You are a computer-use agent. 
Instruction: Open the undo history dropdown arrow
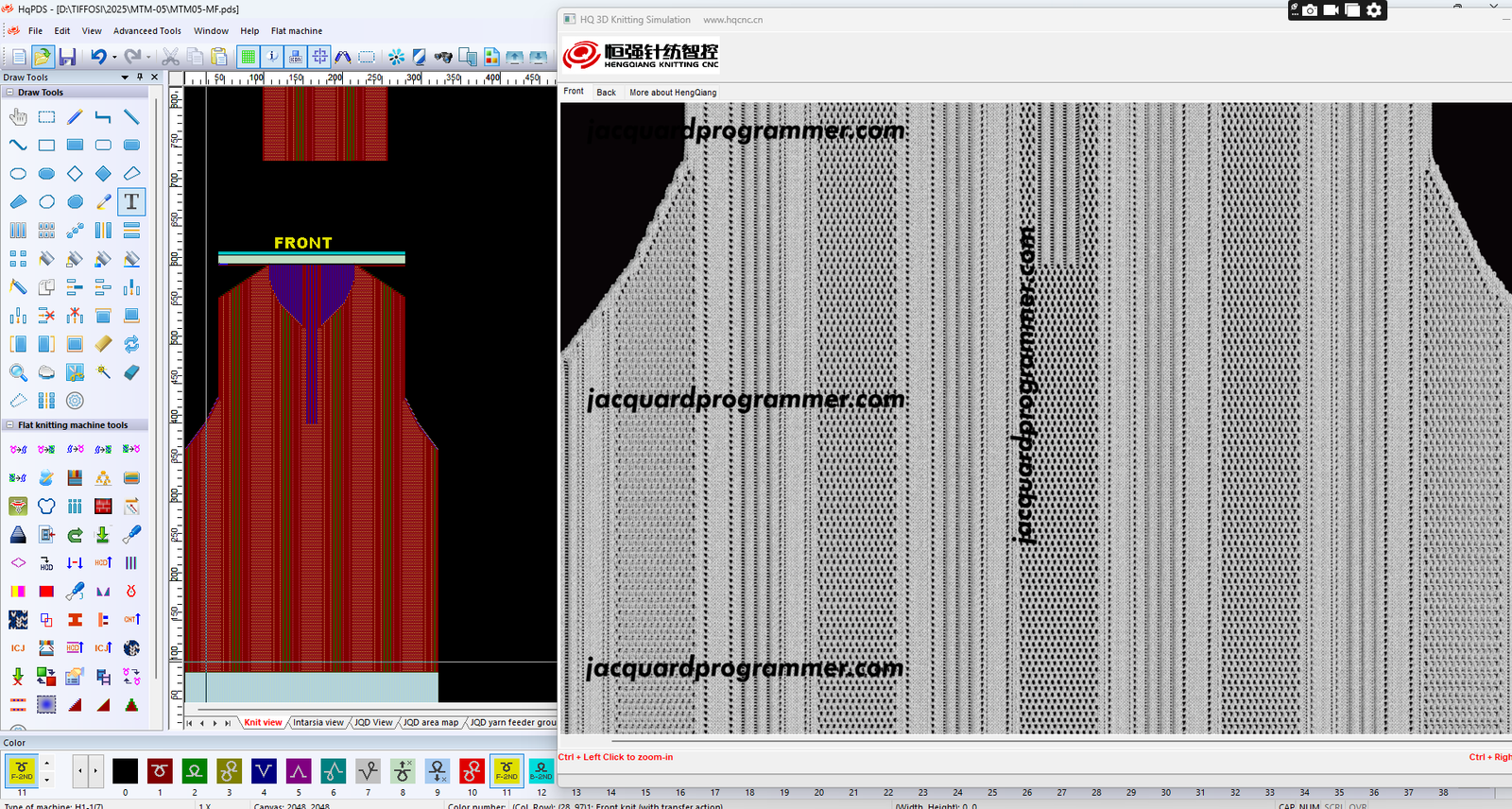pyautogui.click(x=114, y=58)
